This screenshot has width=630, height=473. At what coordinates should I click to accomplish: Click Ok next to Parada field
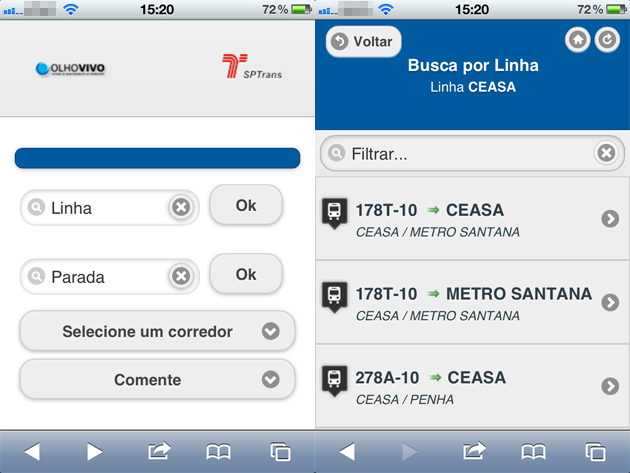click(246, 274)
